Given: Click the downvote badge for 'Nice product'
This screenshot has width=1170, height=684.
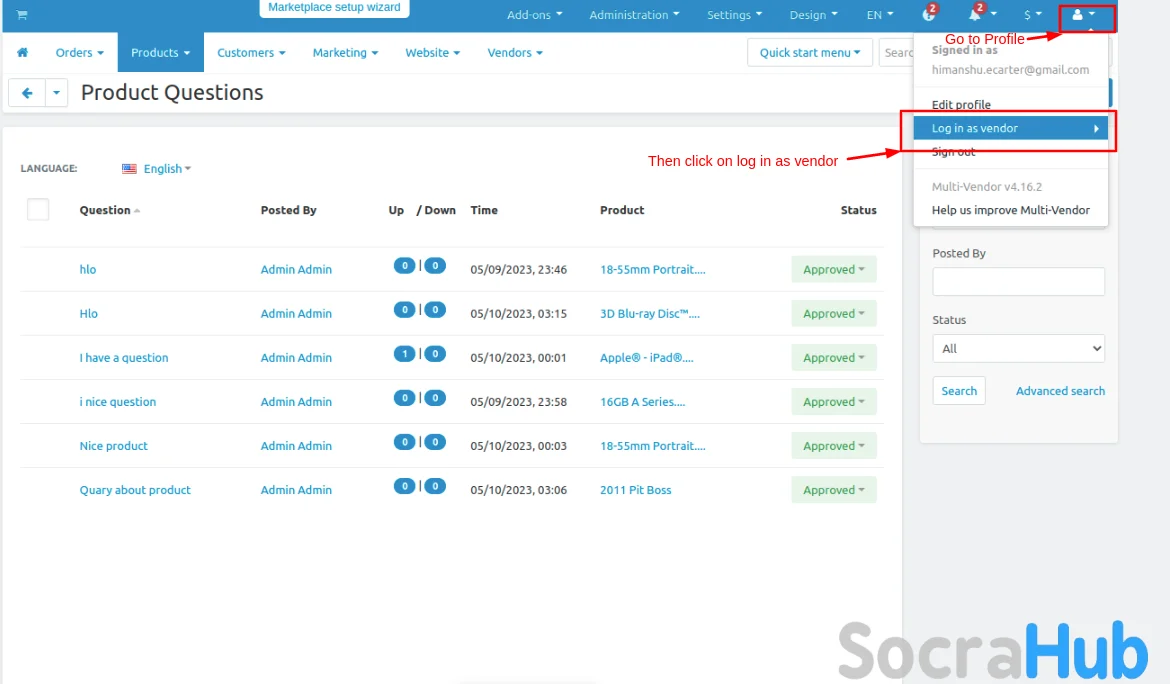Looking at the screenshot, I should point(435,442).
